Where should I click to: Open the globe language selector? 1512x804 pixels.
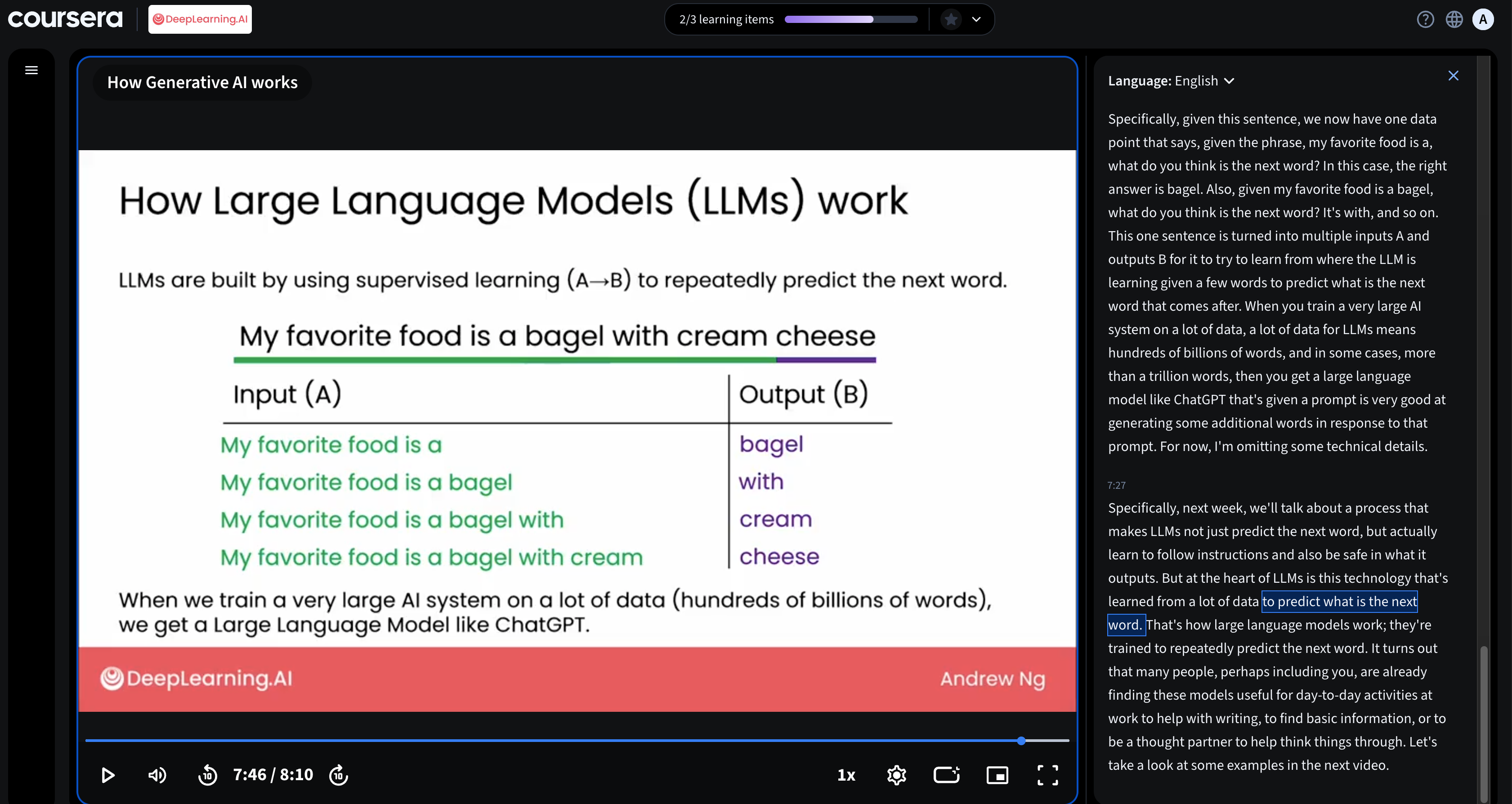click(x=1454, y=19)
